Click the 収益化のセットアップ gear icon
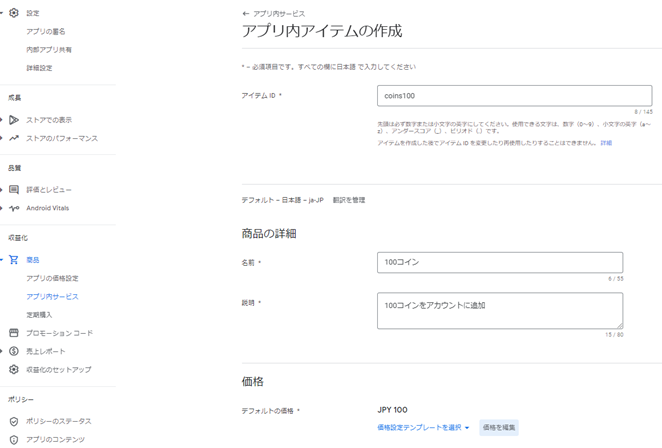 (x=14, y=369)
